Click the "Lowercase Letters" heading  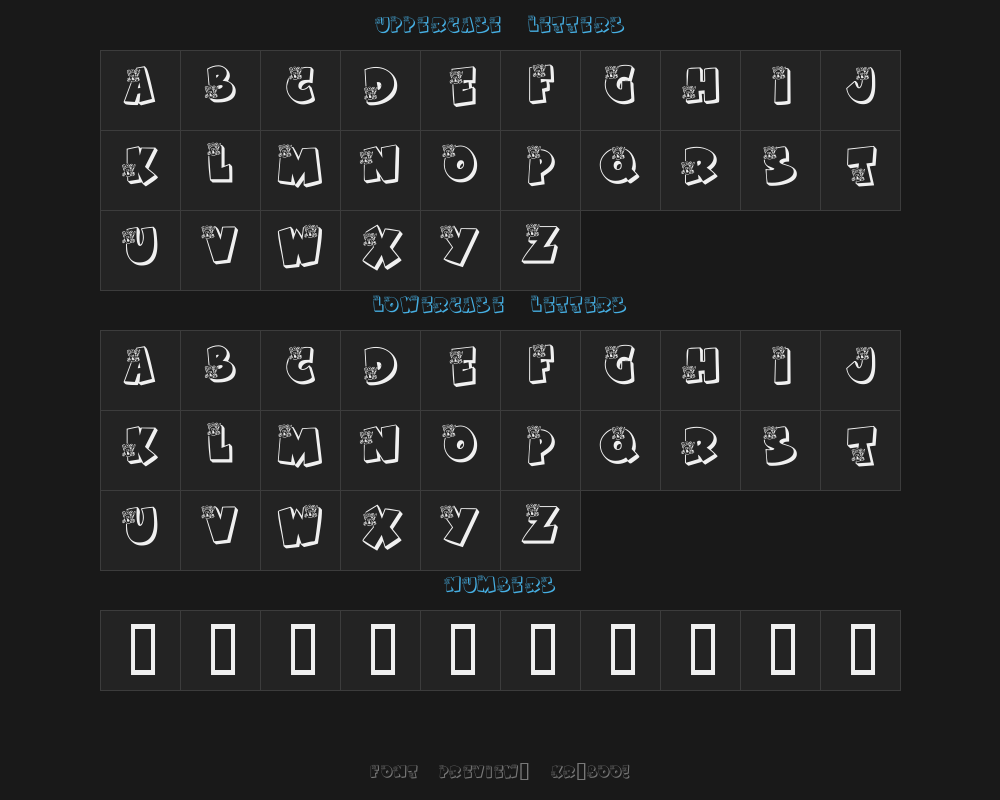pyautogui.click(x=499, y=305)
